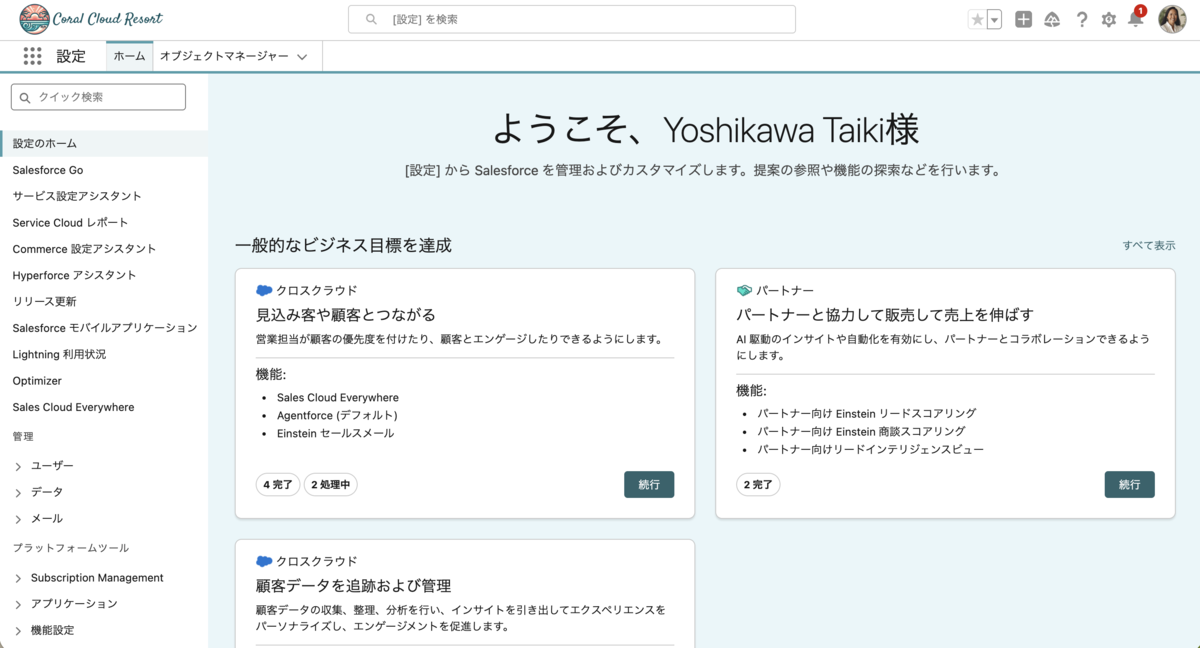Viewport: 1200px width, 648px height.
Task: Click the magnifier in global search bar
Action: pos(372,19)
